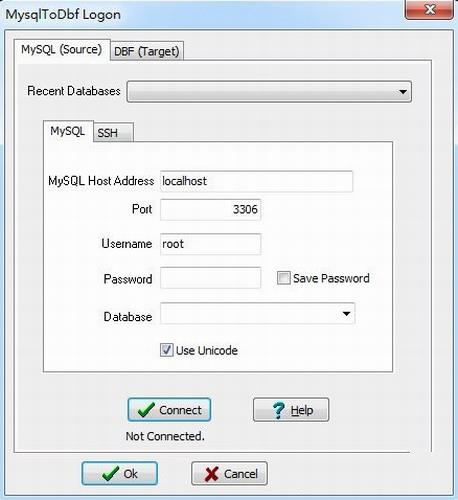
Task: Open the Database dropdown arrow
Action: (x=346, y=313)
